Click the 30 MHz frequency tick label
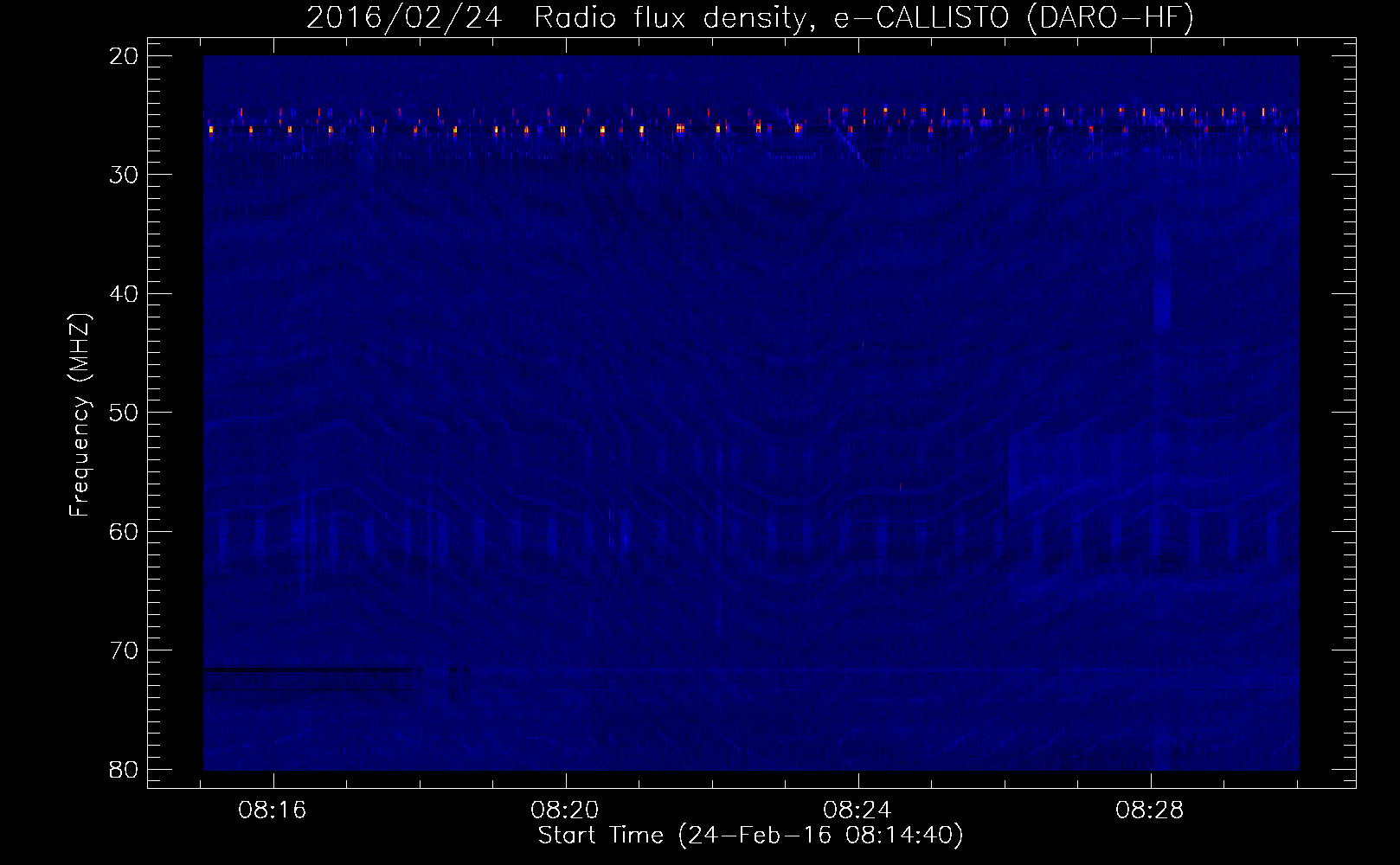 [x=125, y=175]
